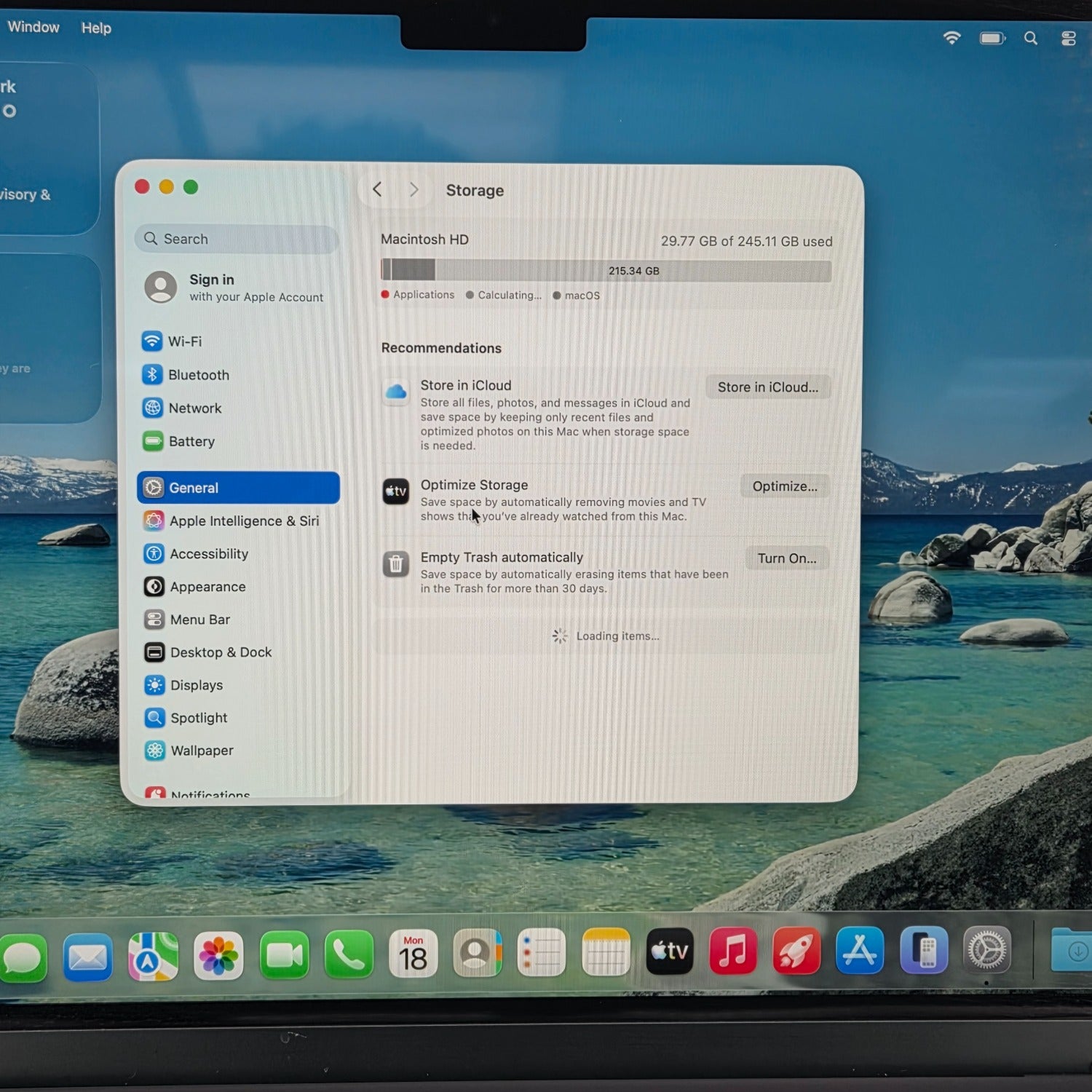Open Wallpaper settings in the sidebar
Screen dimensions: 1092x1092
click(x=238, y=751)
